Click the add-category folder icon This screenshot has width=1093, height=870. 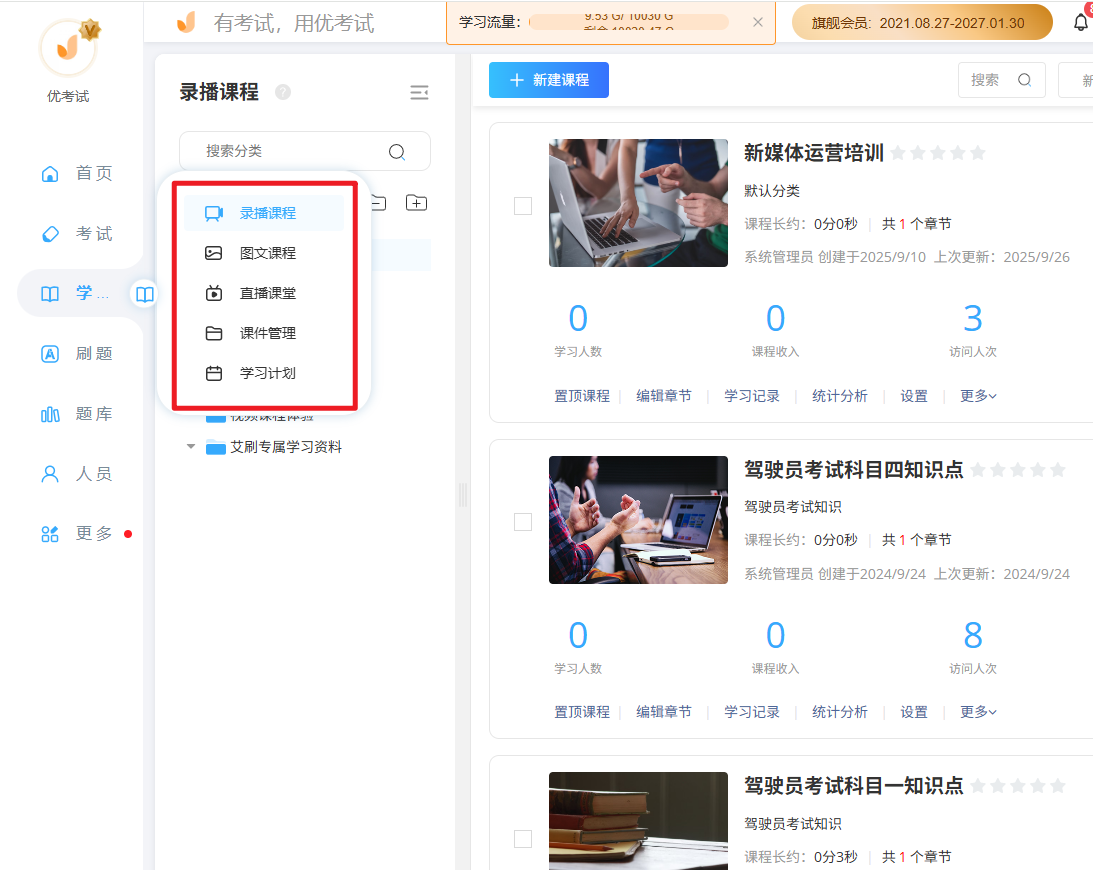(416, 202)
